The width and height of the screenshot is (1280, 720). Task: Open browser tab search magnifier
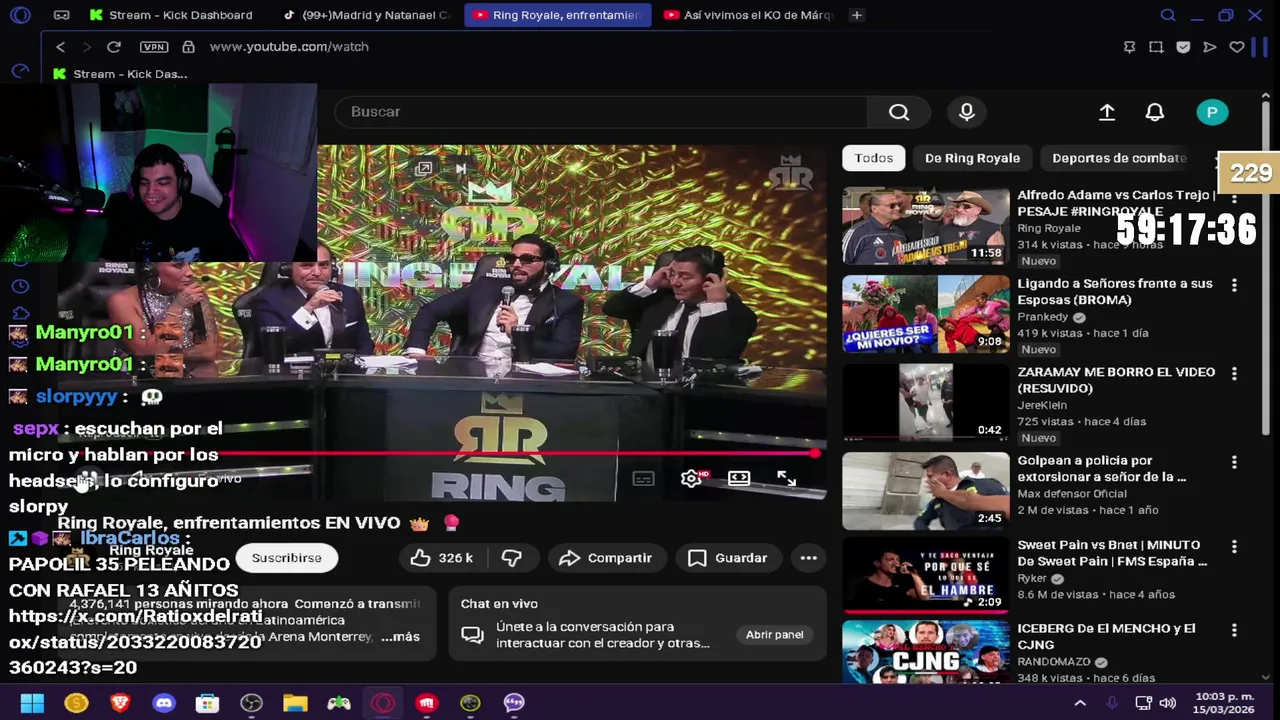pyautogui.click(x=1168, y=15)
